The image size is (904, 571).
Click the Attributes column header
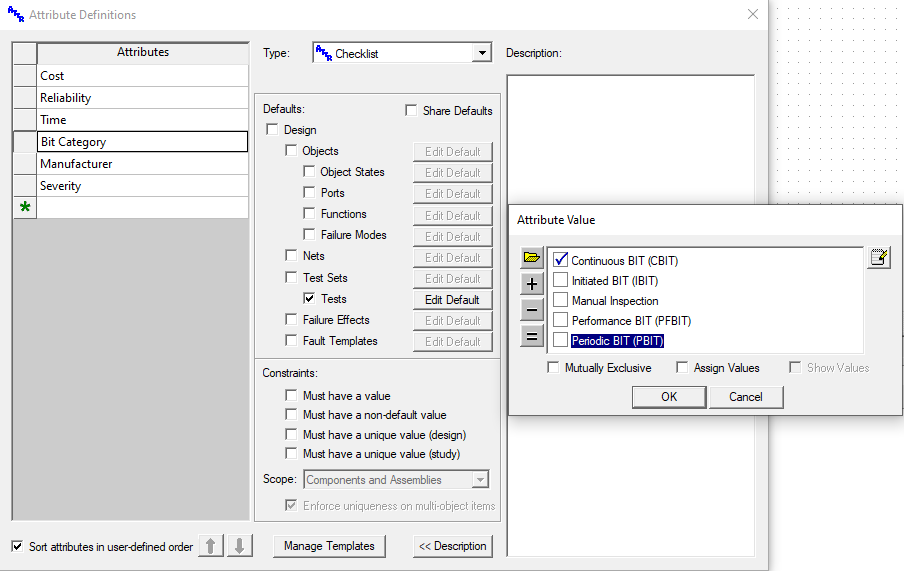coord(142,52)
